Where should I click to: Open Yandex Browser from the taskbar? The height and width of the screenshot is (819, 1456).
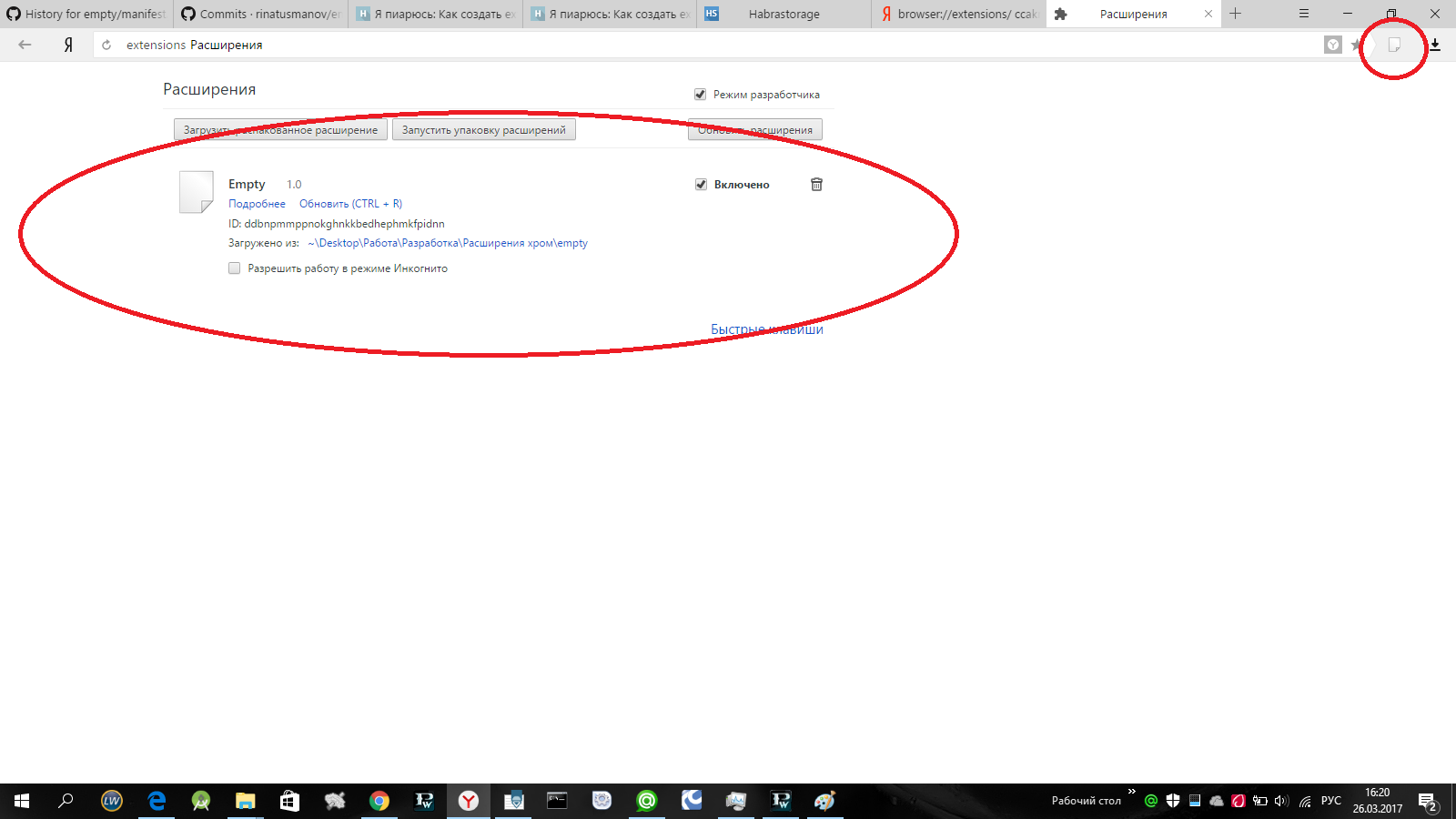[x=469, y=801]
